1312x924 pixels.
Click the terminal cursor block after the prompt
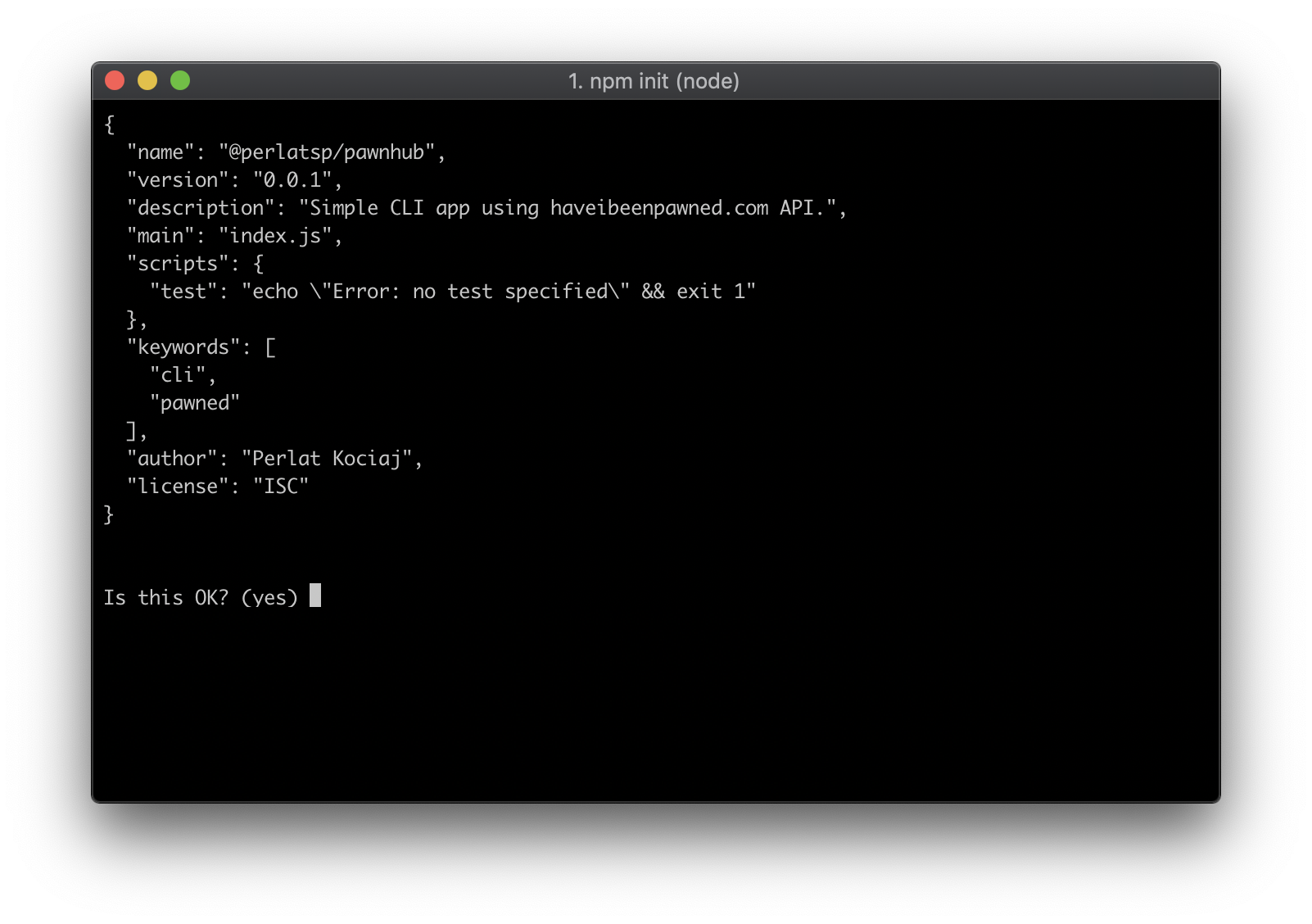[x=315, y=596]
